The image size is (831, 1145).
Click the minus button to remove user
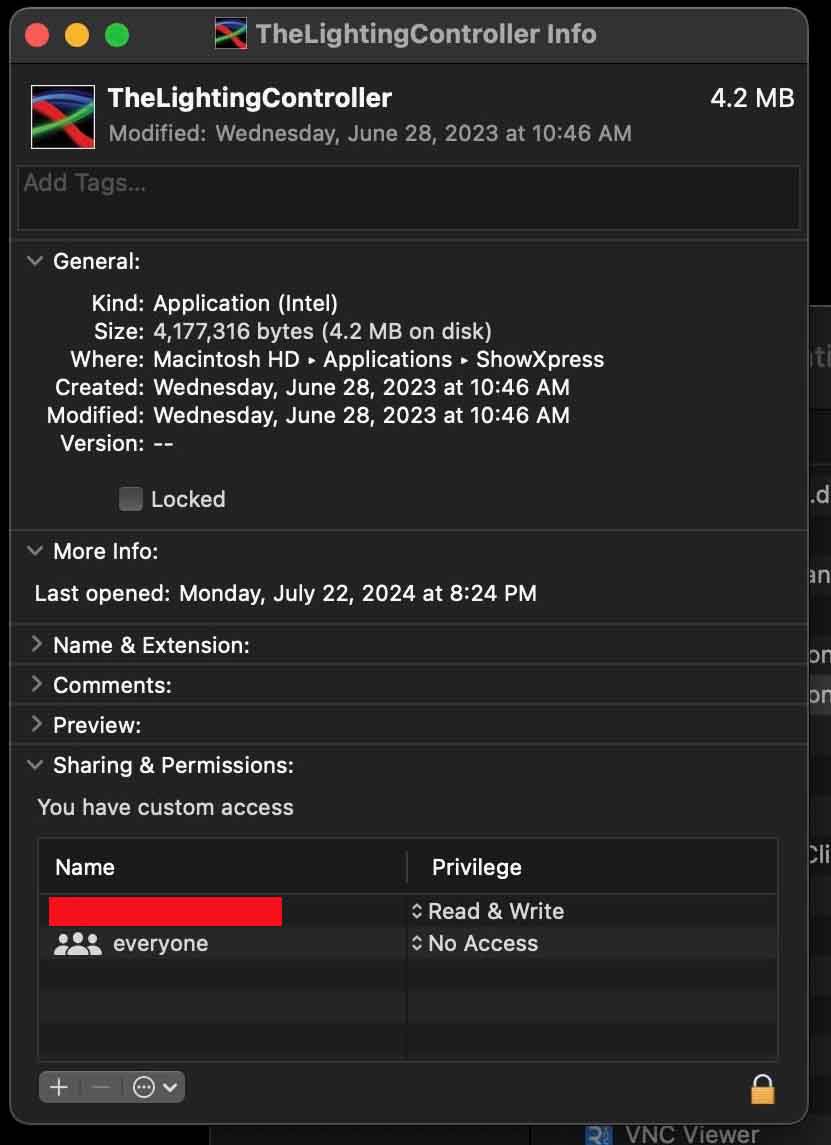click(100, 1087)
